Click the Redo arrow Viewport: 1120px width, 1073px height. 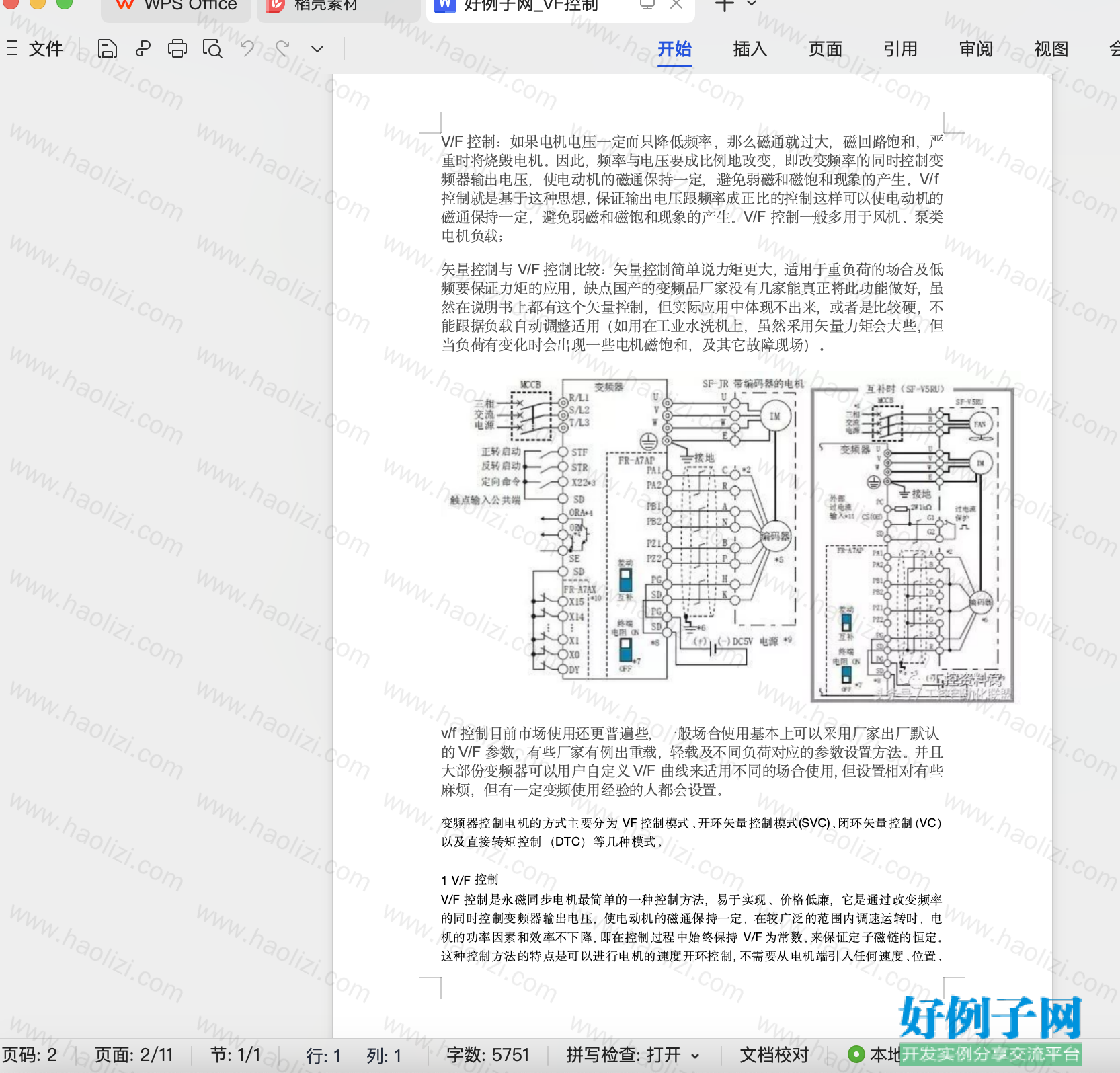pos(282,48)
